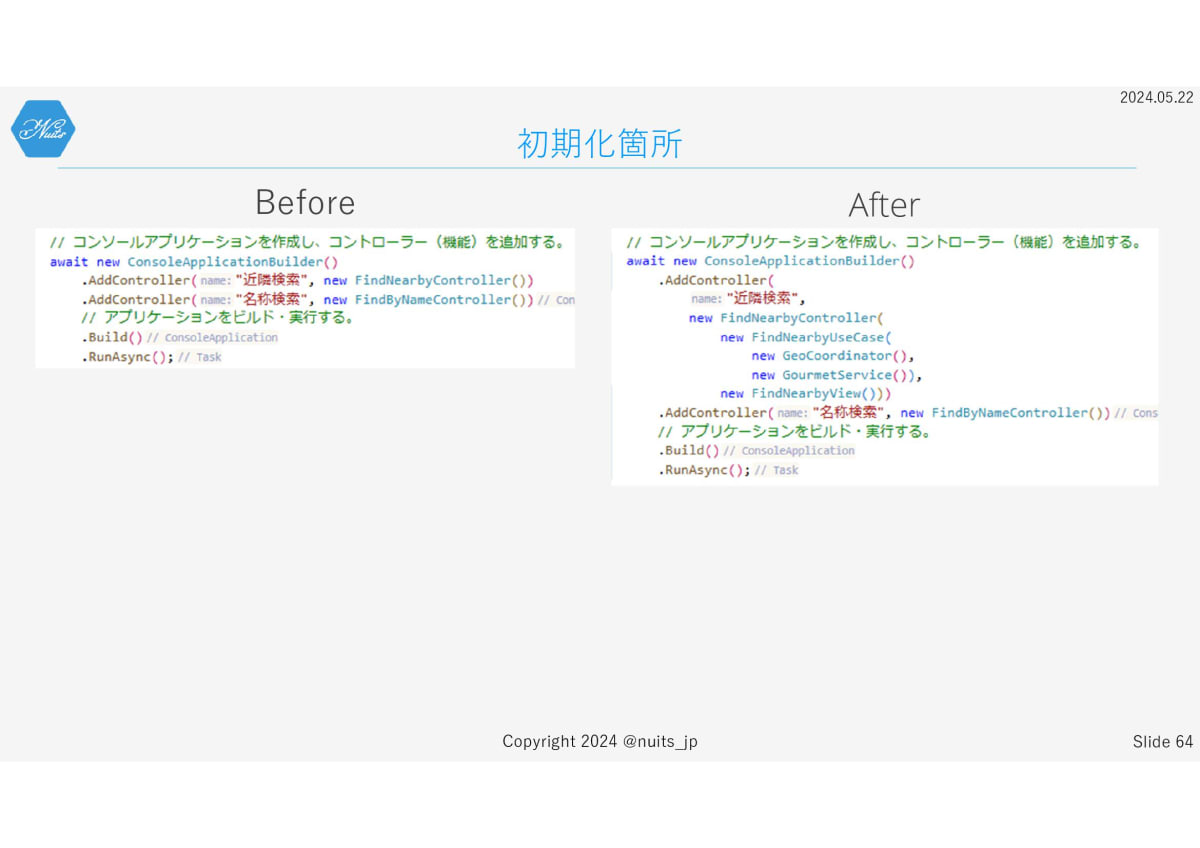This screenshot has width=1200, height=848.
Task: Click "近隣検索" string in Before code
Action: (x=271, y=280)
